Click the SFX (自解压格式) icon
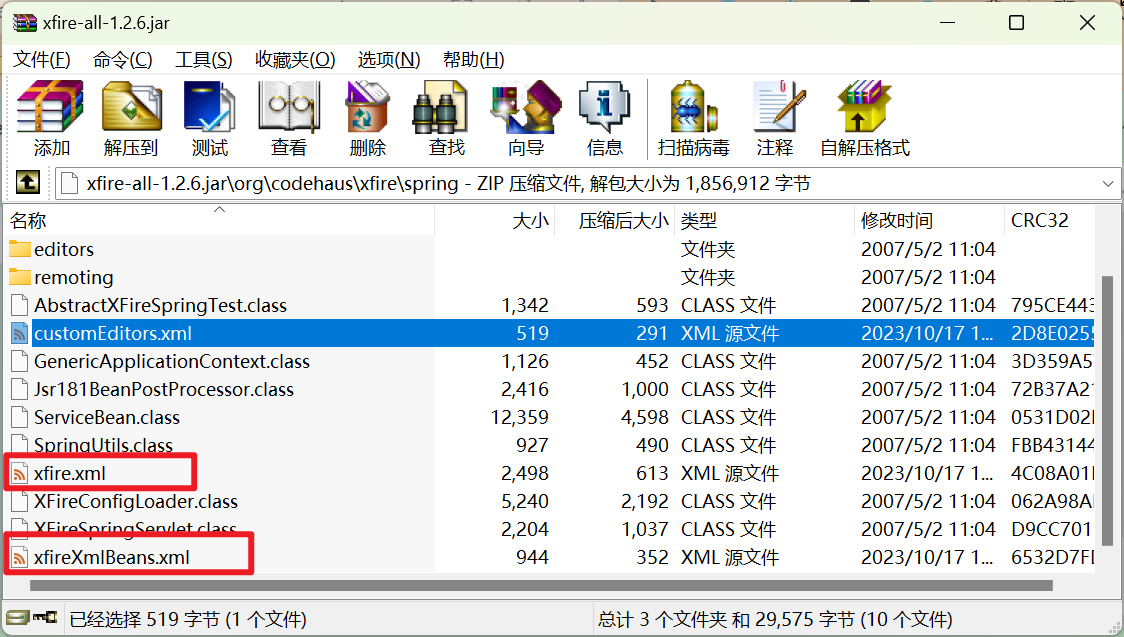The image size is (1124, 637). 864,107
